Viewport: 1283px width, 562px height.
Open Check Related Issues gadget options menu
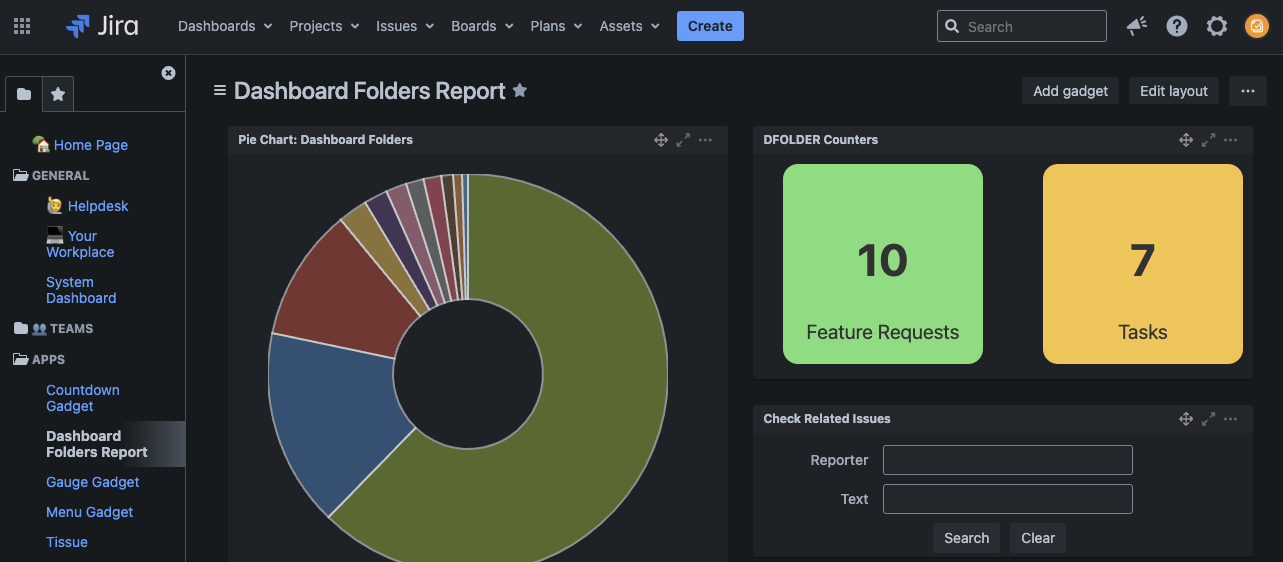point(1231,419)
